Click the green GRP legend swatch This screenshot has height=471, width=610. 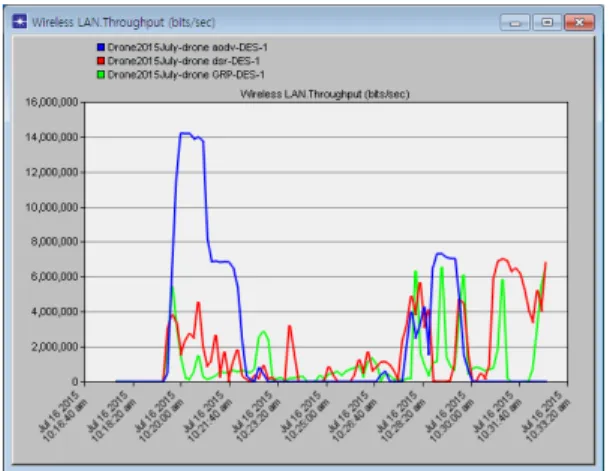pos(101,75)
